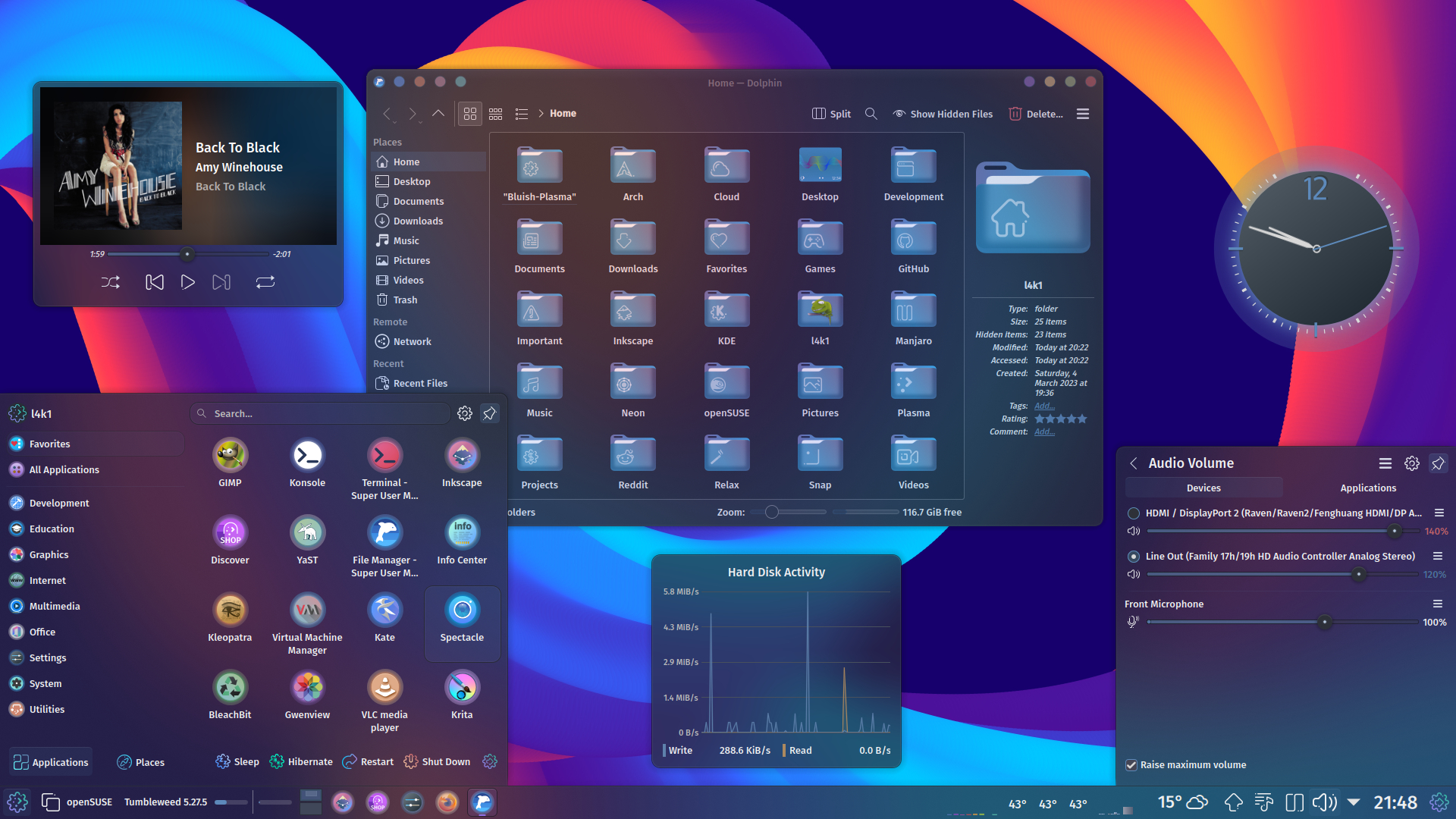Select All Applications category
The image size is (1456, 819).
pyautogui.click(x=95, y=469)
